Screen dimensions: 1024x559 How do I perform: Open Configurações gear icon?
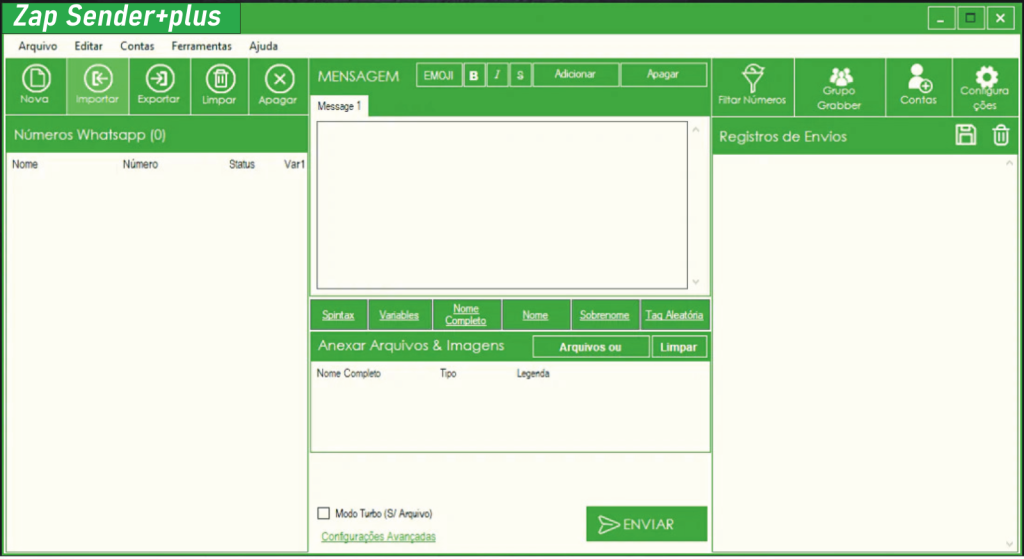pyautogui.click(x=985, y=86)
